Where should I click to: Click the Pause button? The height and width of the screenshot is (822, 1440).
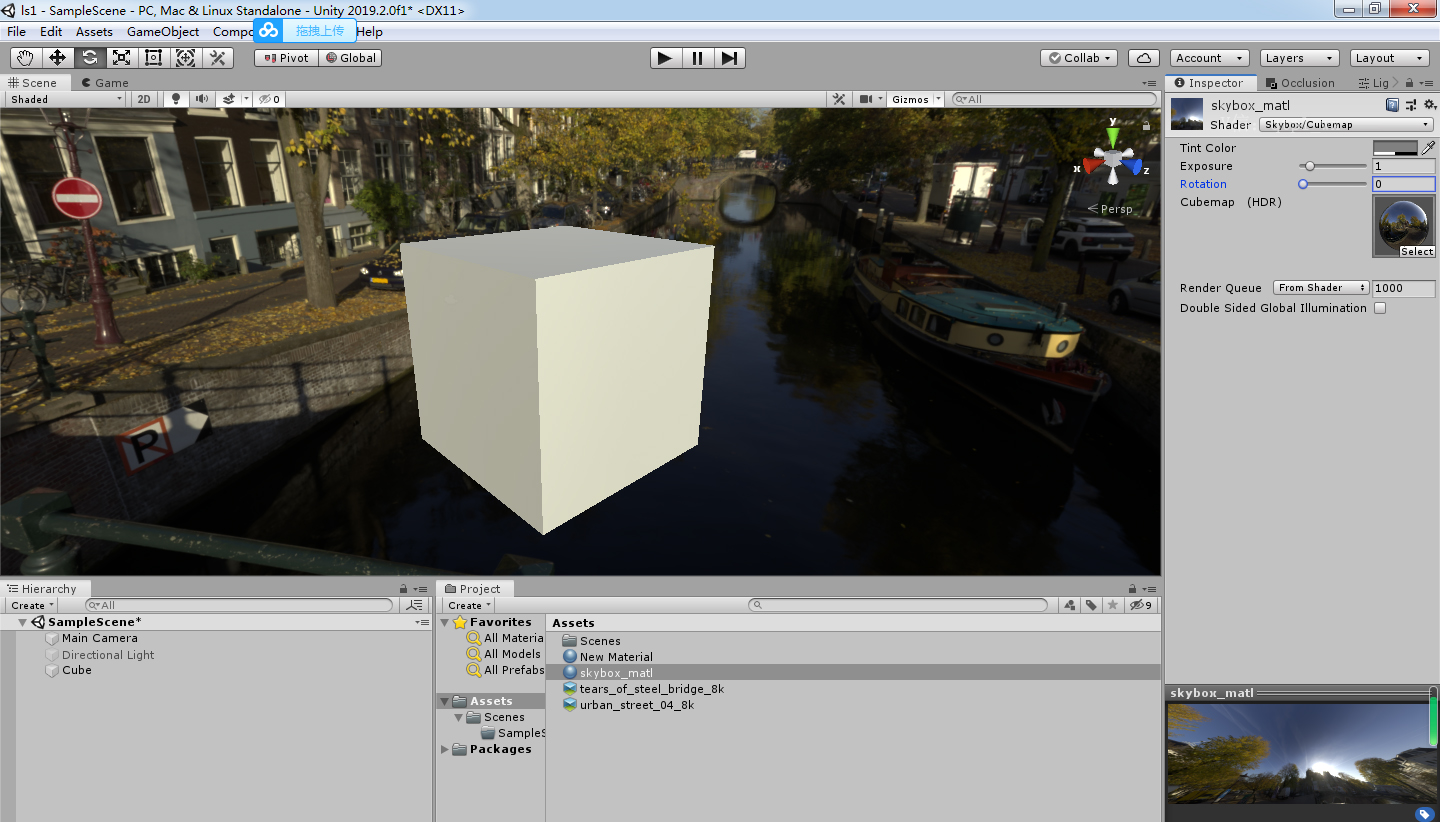pyautogui.click(x=697, y=58)
